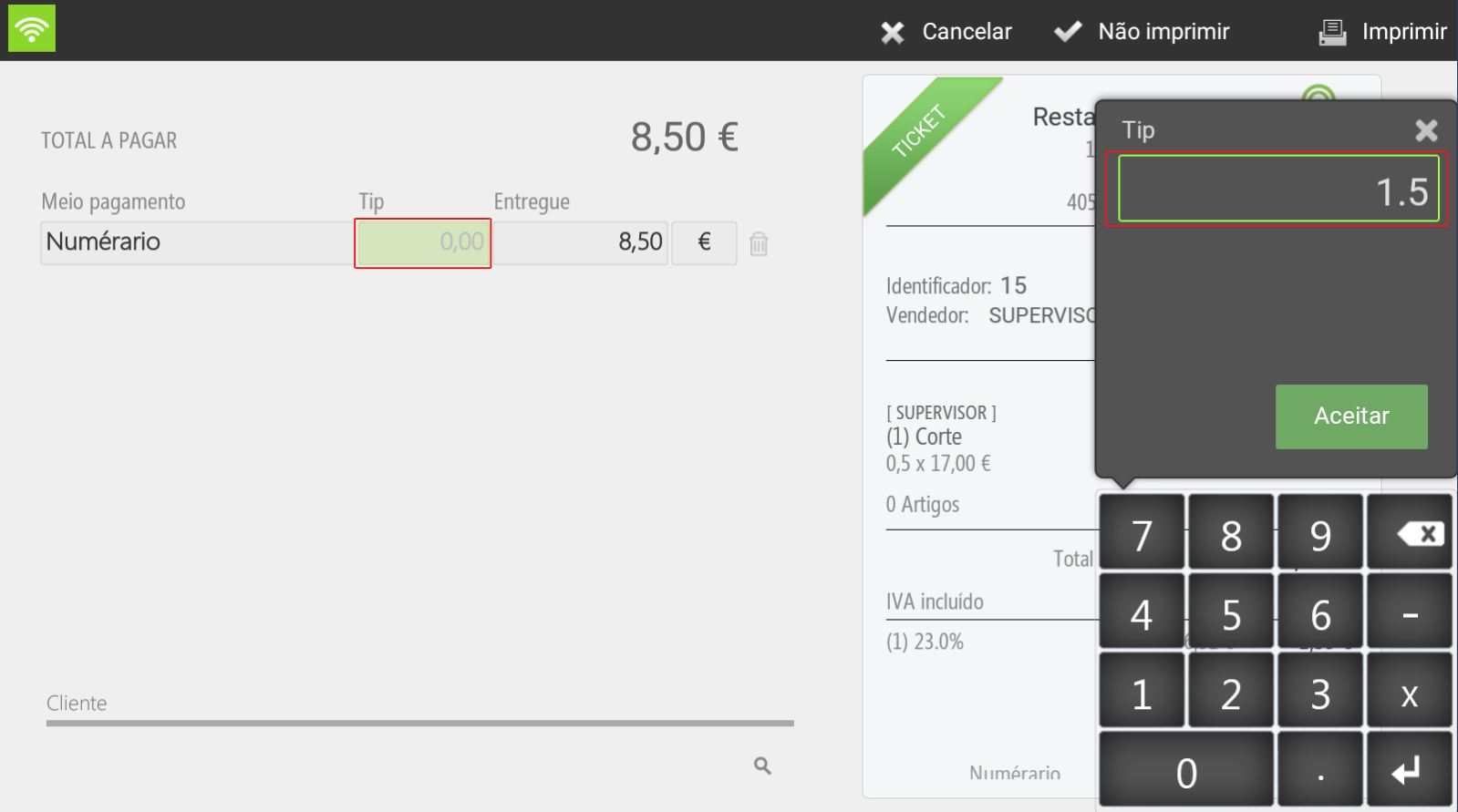Click the Entregue amount field 8,50
Viewport: 1458px width, 812px height.
[x=581, y=243]
